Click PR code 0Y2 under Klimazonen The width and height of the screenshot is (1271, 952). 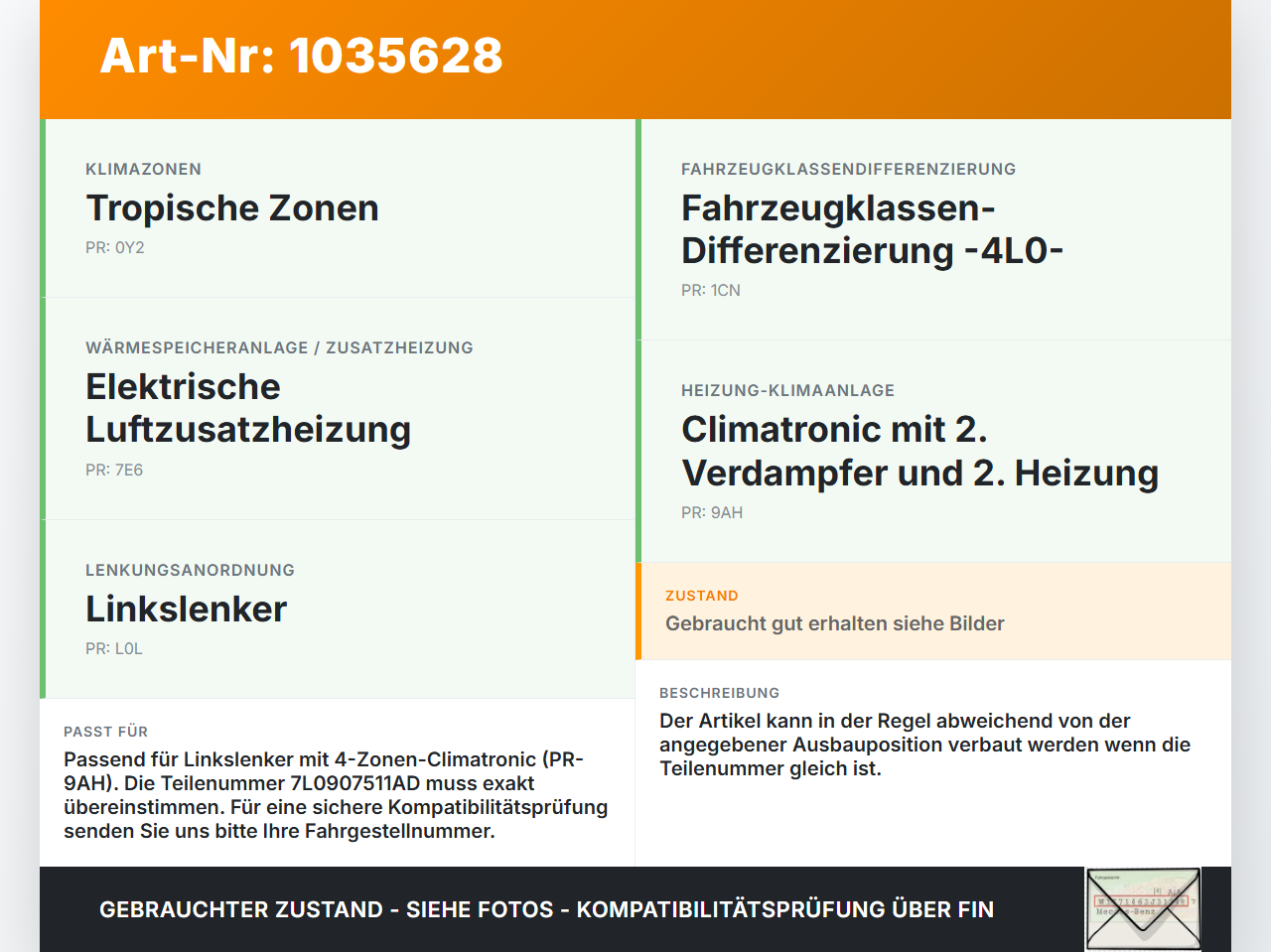[115, 247]
